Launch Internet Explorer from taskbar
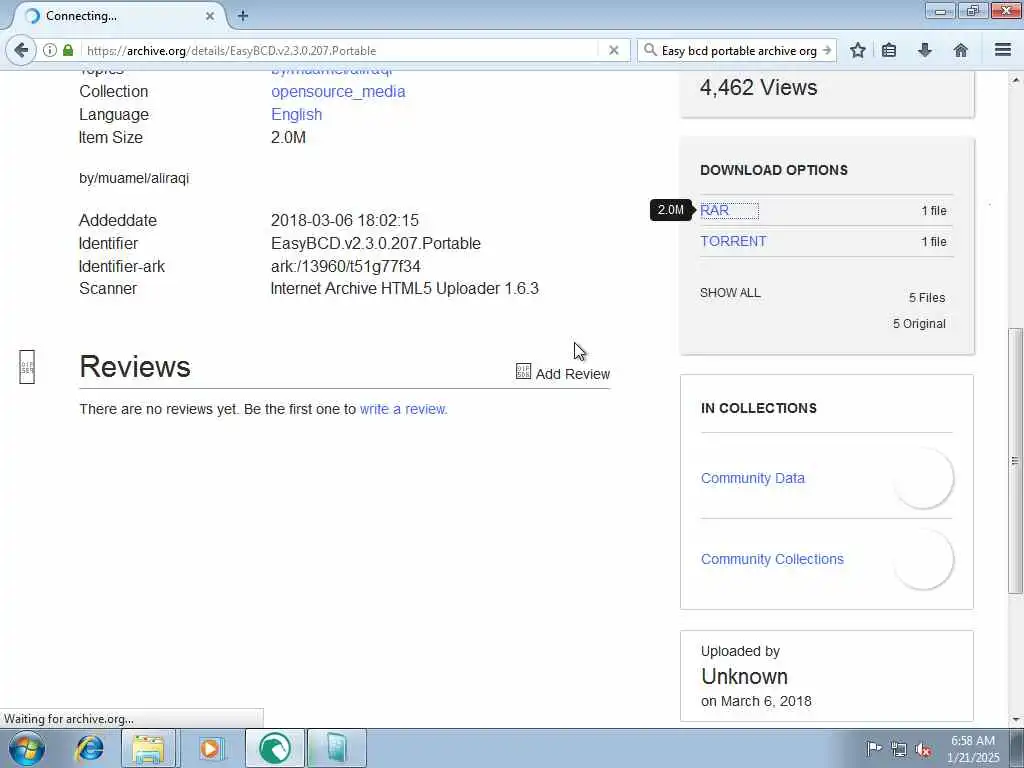1024x768 pixels. pyautogui.click(x=89, y=748)
